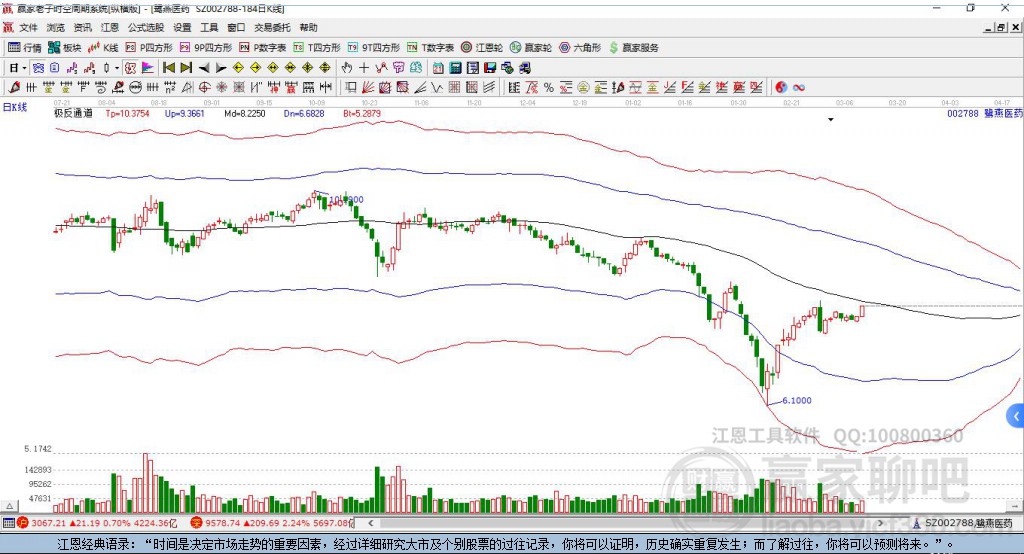Click the red-blue yin-yang icon
The width and height of the screenshot is (1024, 554).
(781, 88)
